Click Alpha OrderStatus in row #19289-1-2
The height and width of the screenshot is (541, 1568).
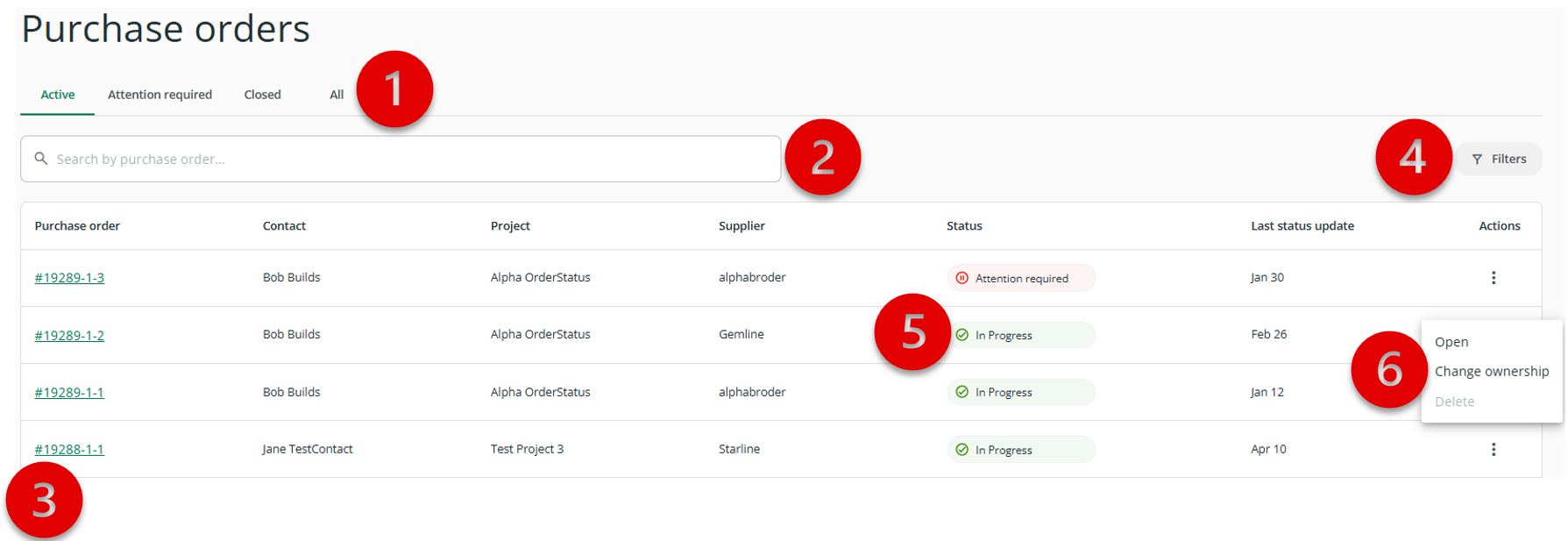540,334
